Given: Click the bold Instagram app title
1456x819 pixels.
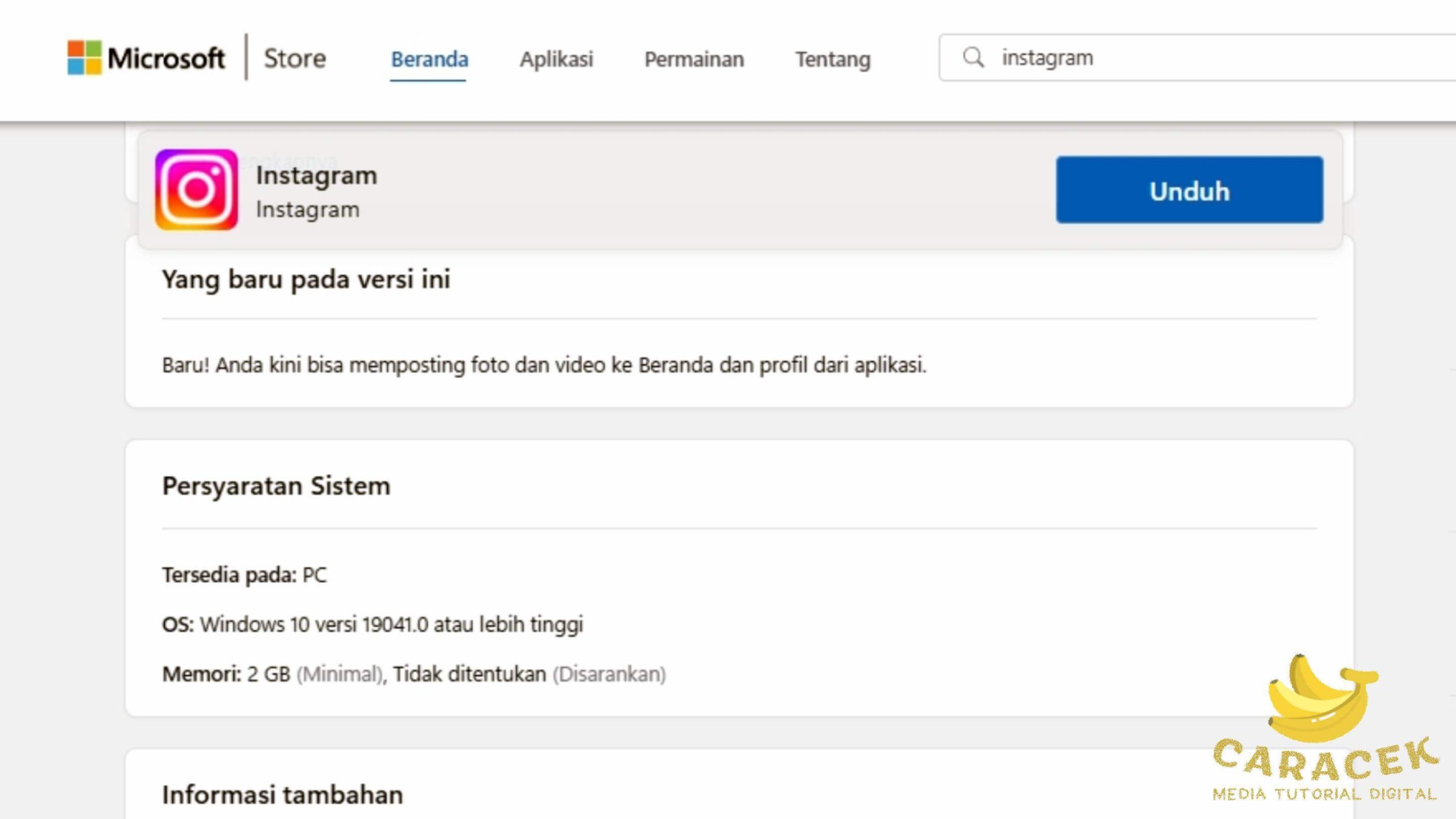Looking at the screenshot, I should pos(316,175).
